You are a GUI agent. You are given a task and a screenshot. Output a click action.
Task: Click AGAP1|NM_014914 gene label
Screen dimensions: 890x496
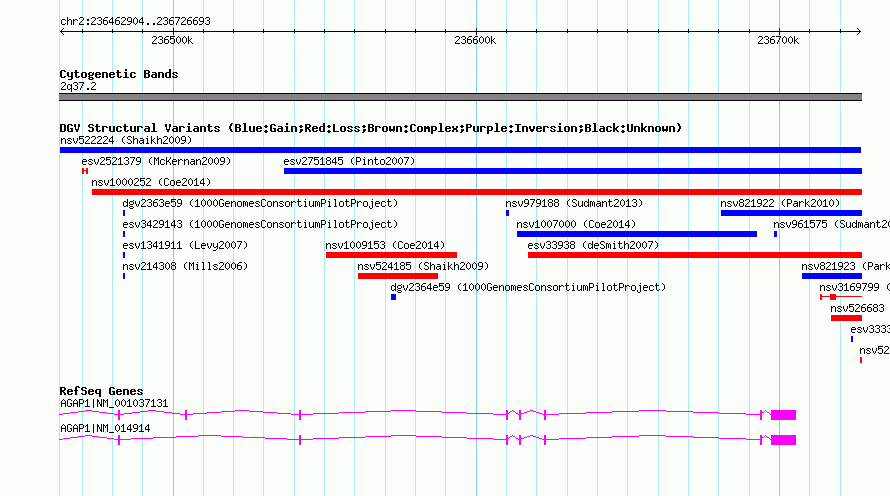click(105, 428)
